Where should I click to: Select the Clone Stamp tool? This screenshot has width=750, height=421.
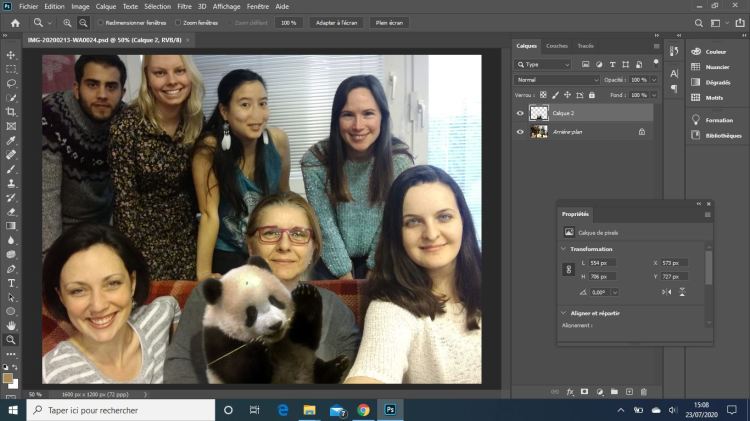(11, 183)
